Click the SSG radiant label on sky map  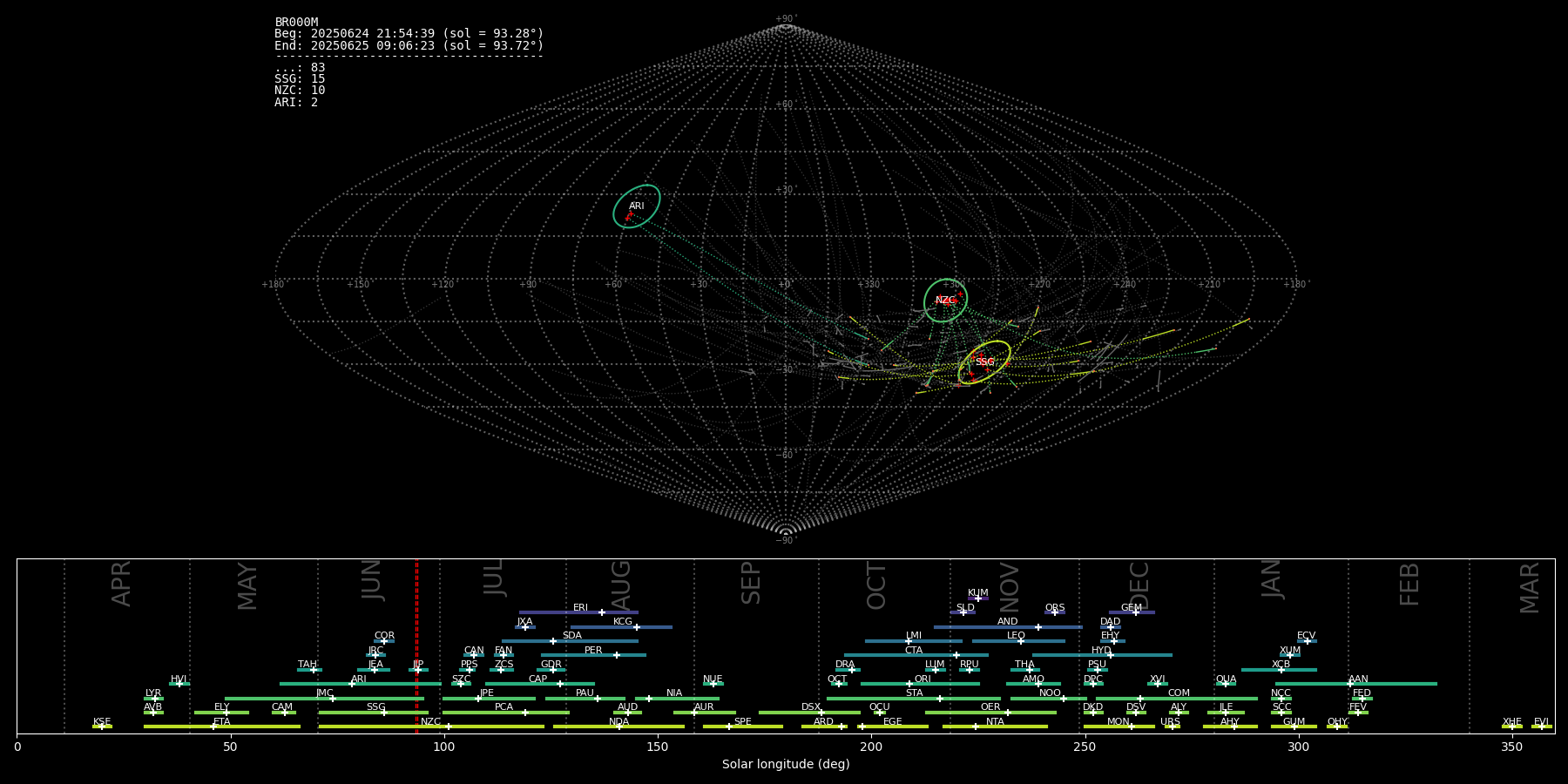point(985,362)
